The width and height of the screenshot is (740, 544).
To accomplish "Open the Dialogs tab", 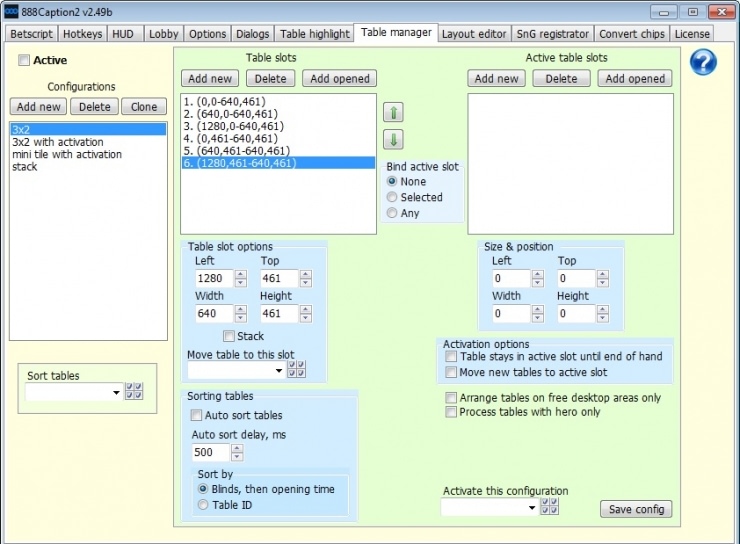I will pos(252,34).
